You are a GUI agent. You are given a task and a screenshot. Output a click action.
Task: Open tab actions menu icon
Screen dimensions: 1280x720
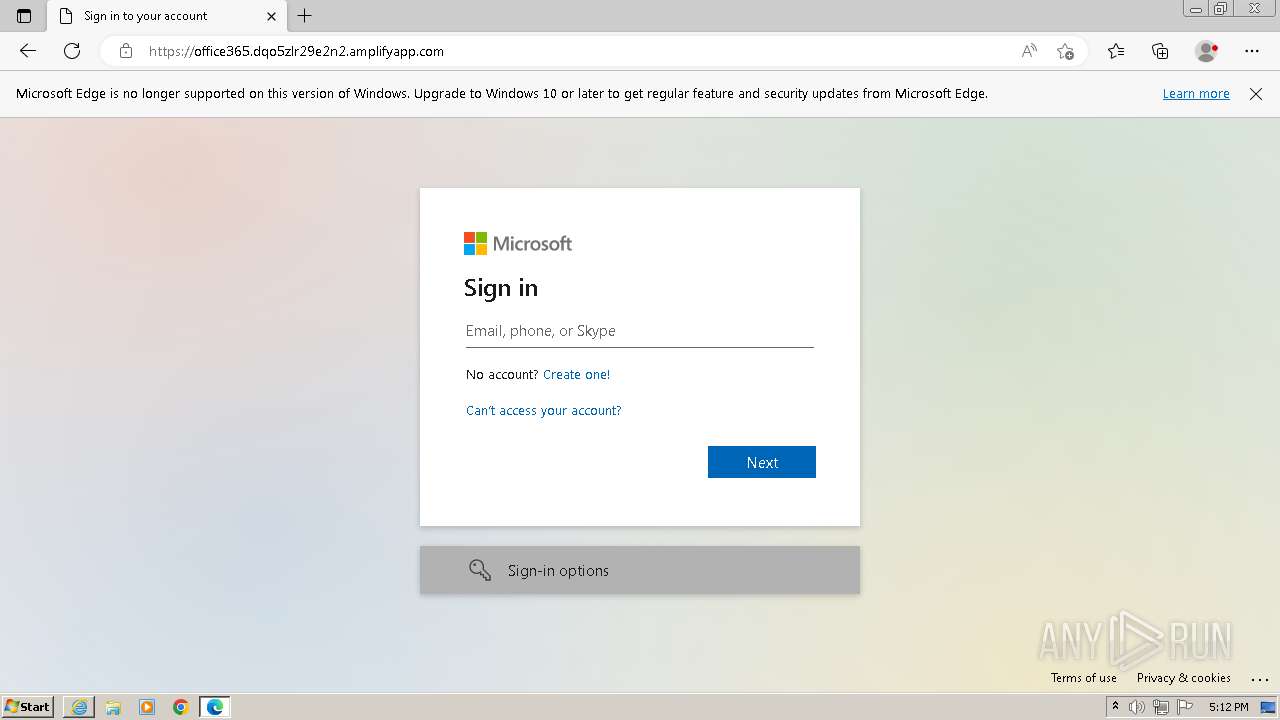pos(24,16)
